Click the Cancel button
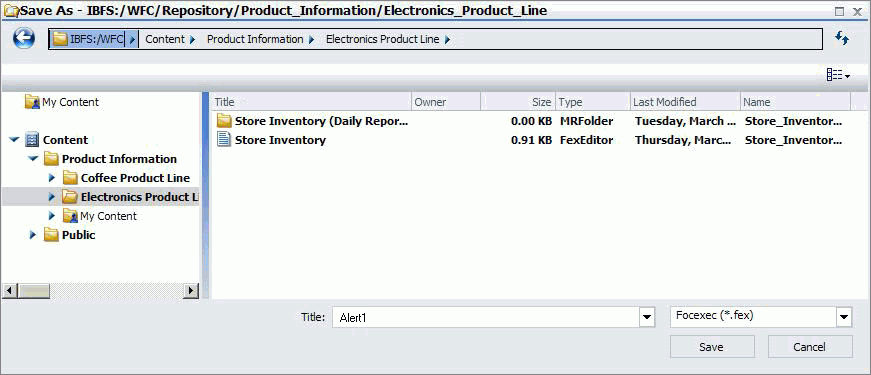Screen dimensions: 871x375 [810, 347]
